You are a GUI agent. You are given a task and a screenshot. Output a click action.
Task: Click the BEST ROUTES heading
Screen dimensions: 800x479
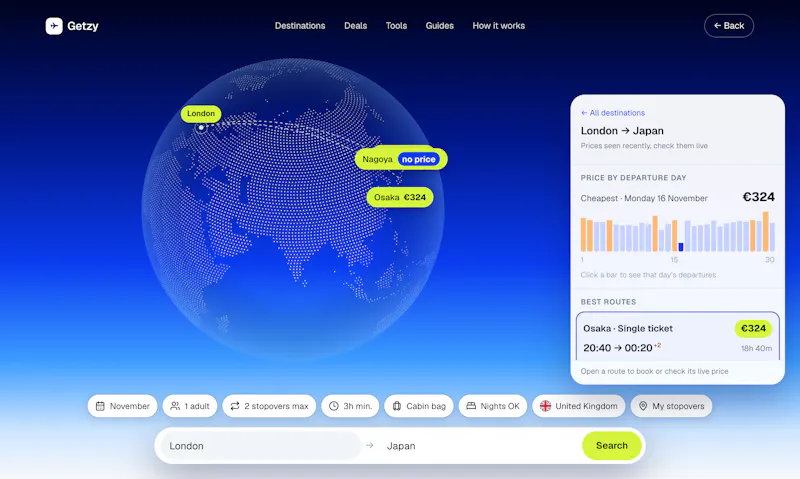pyautogui.click(x=608, y=302)
